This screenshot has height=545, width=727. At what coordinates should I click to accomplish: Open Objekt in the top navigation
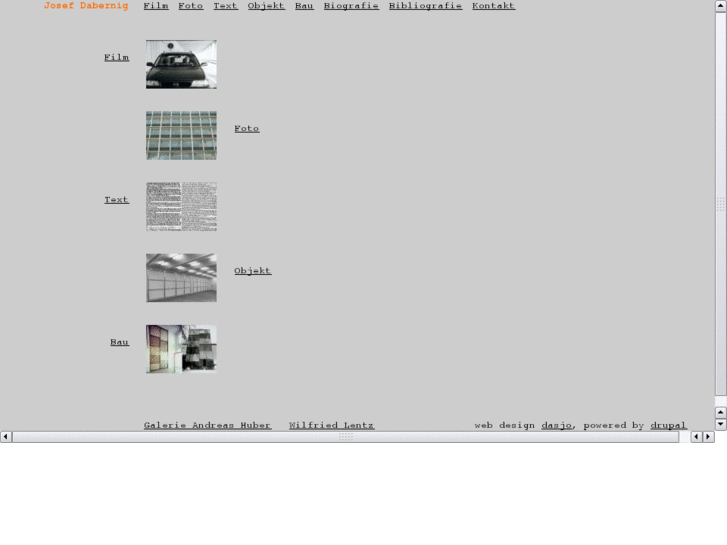click(x=266, y=6)
